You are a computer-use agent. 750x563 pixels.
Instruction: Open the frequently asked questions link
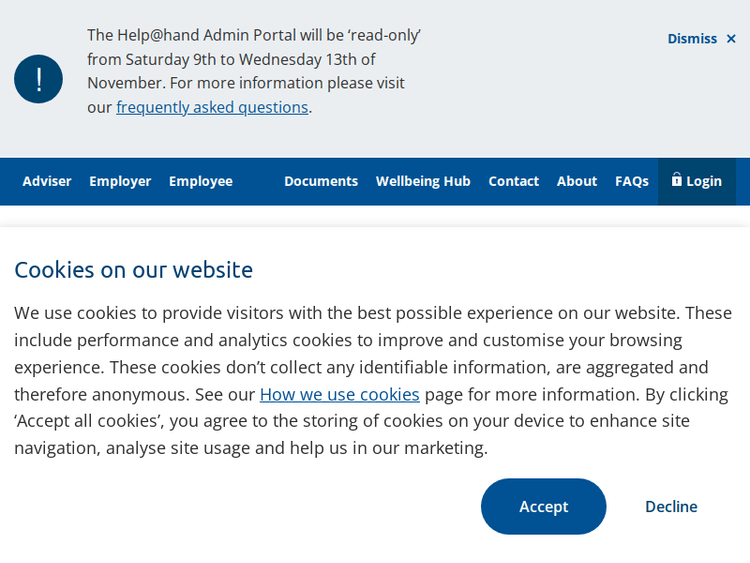pyautogui.click(x=212, y=107)
